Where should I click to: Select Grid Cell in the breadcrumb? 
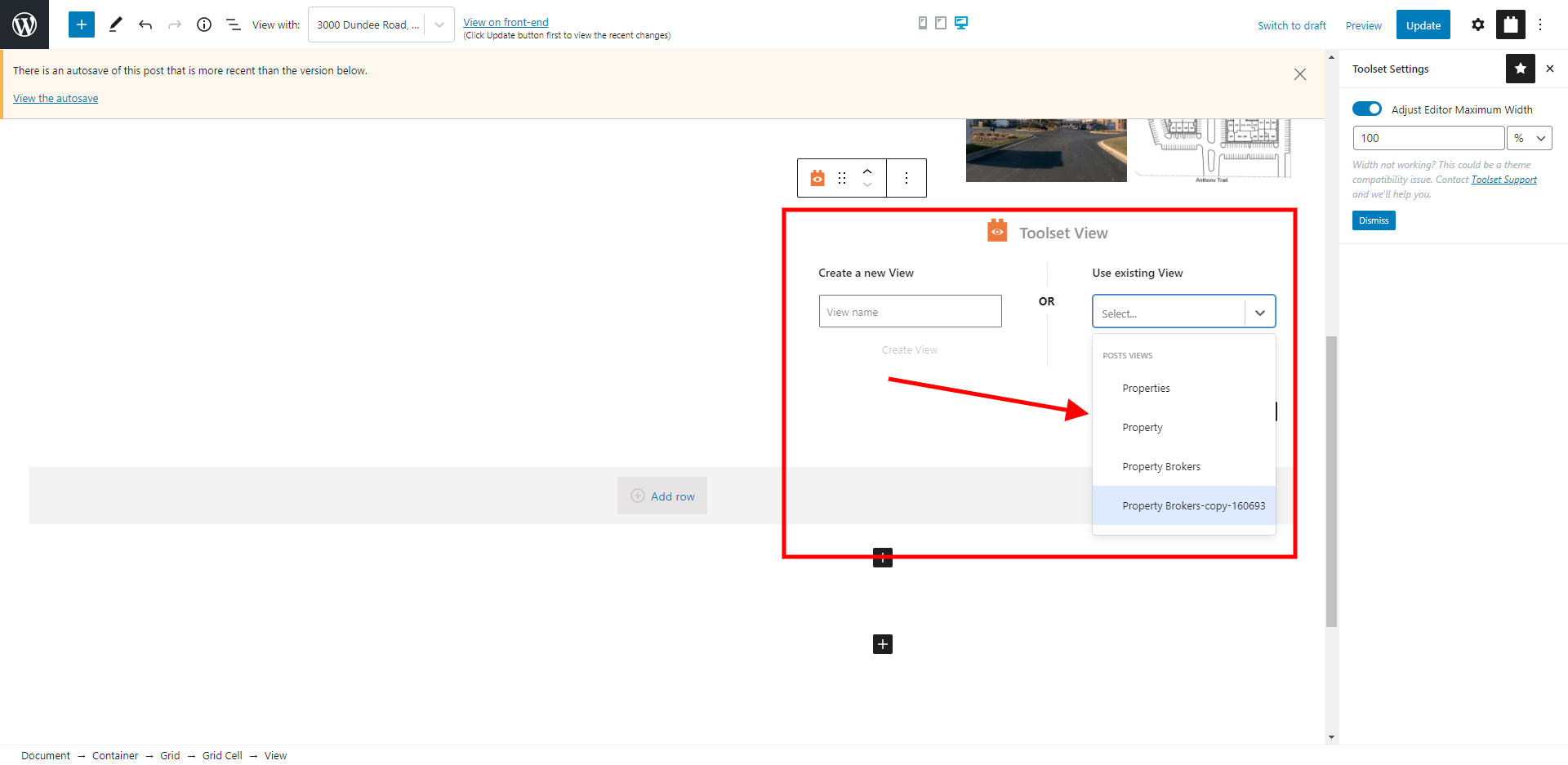pos(222,755)
